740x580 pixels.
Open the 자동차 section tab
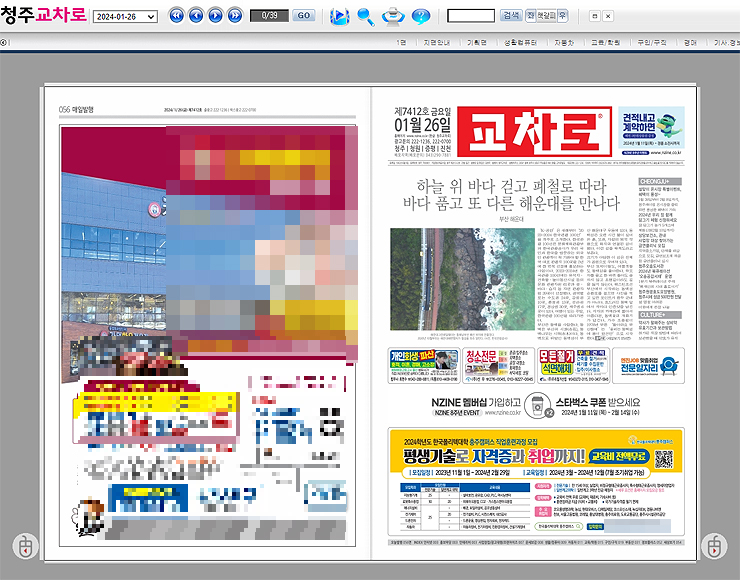point(564,42)
